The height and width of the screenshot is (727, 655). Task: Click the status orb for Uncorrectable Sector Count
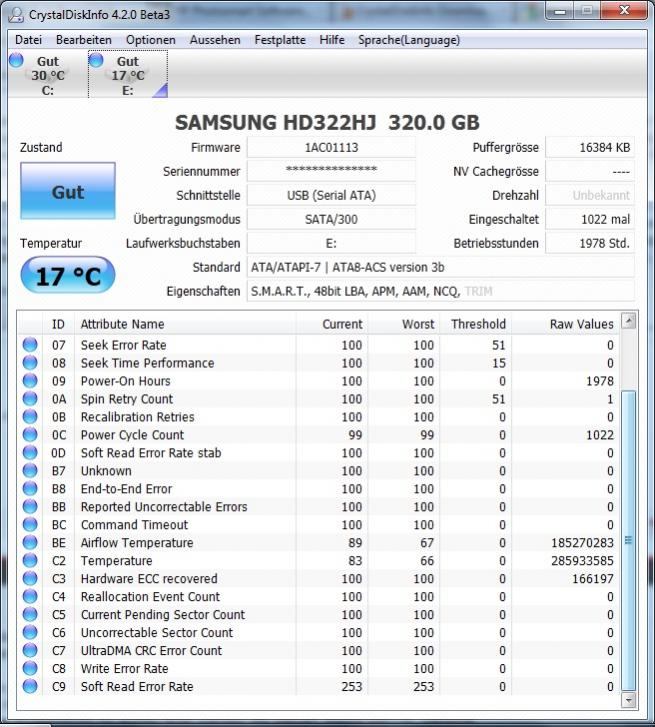click(30, 632)
